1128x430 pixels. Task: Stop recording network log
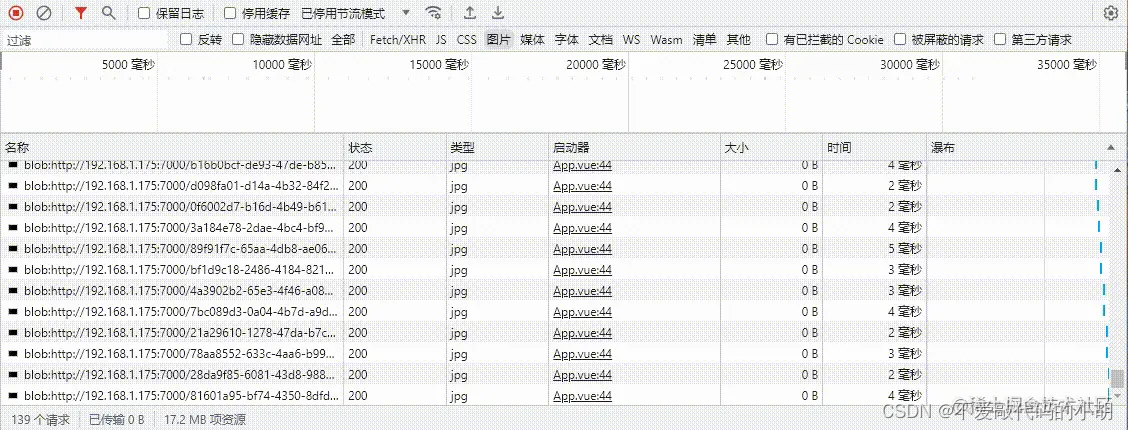click(17, 13)
